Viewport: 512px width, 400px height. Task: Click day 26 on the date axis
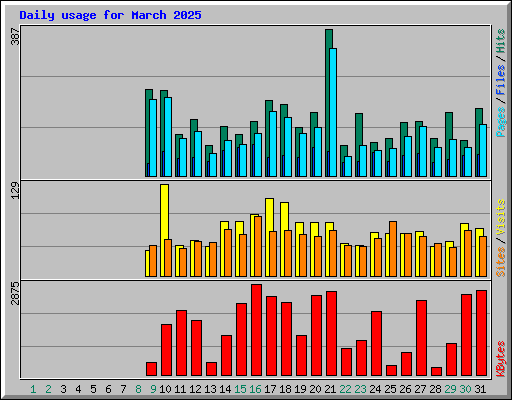tap(405, 389)
